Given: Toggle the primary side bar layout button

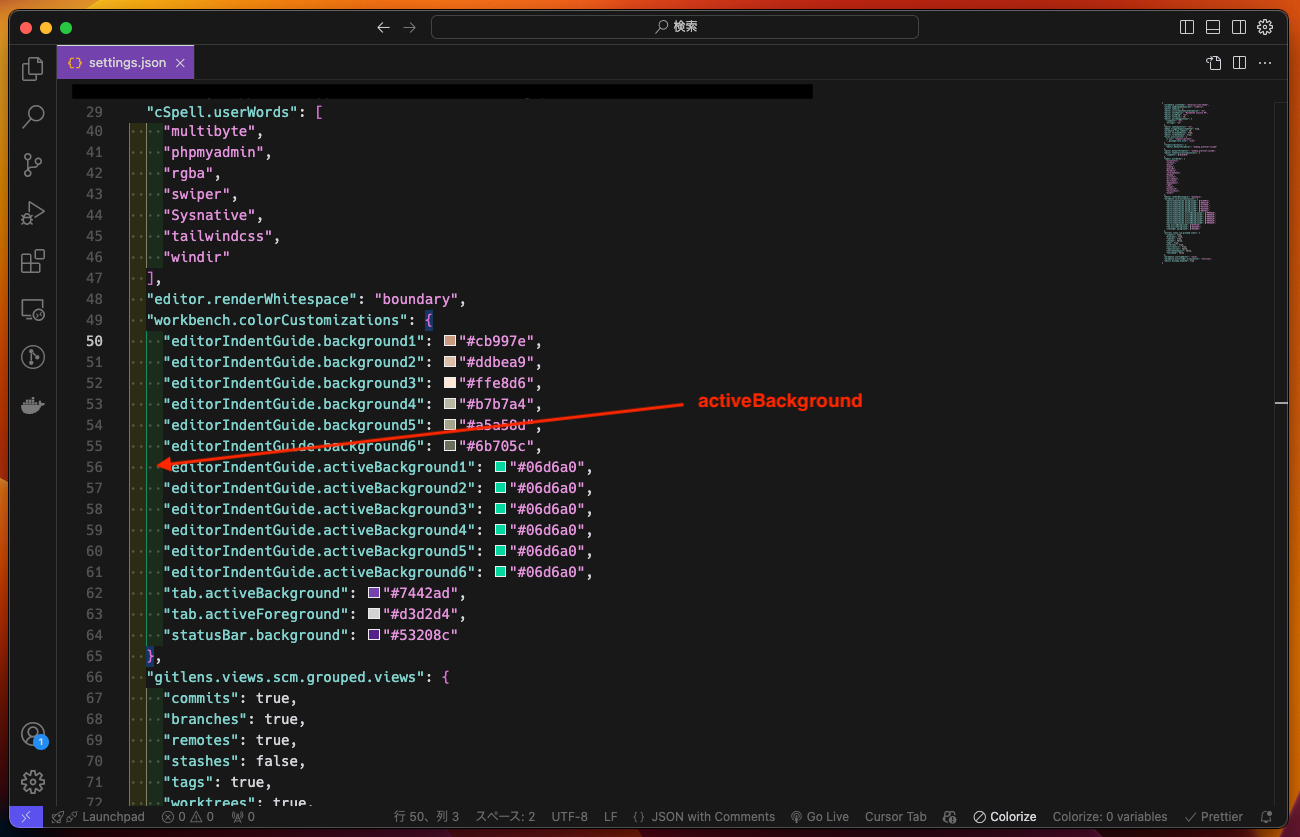Looking at the screenshot, I should click(1187, 27).
